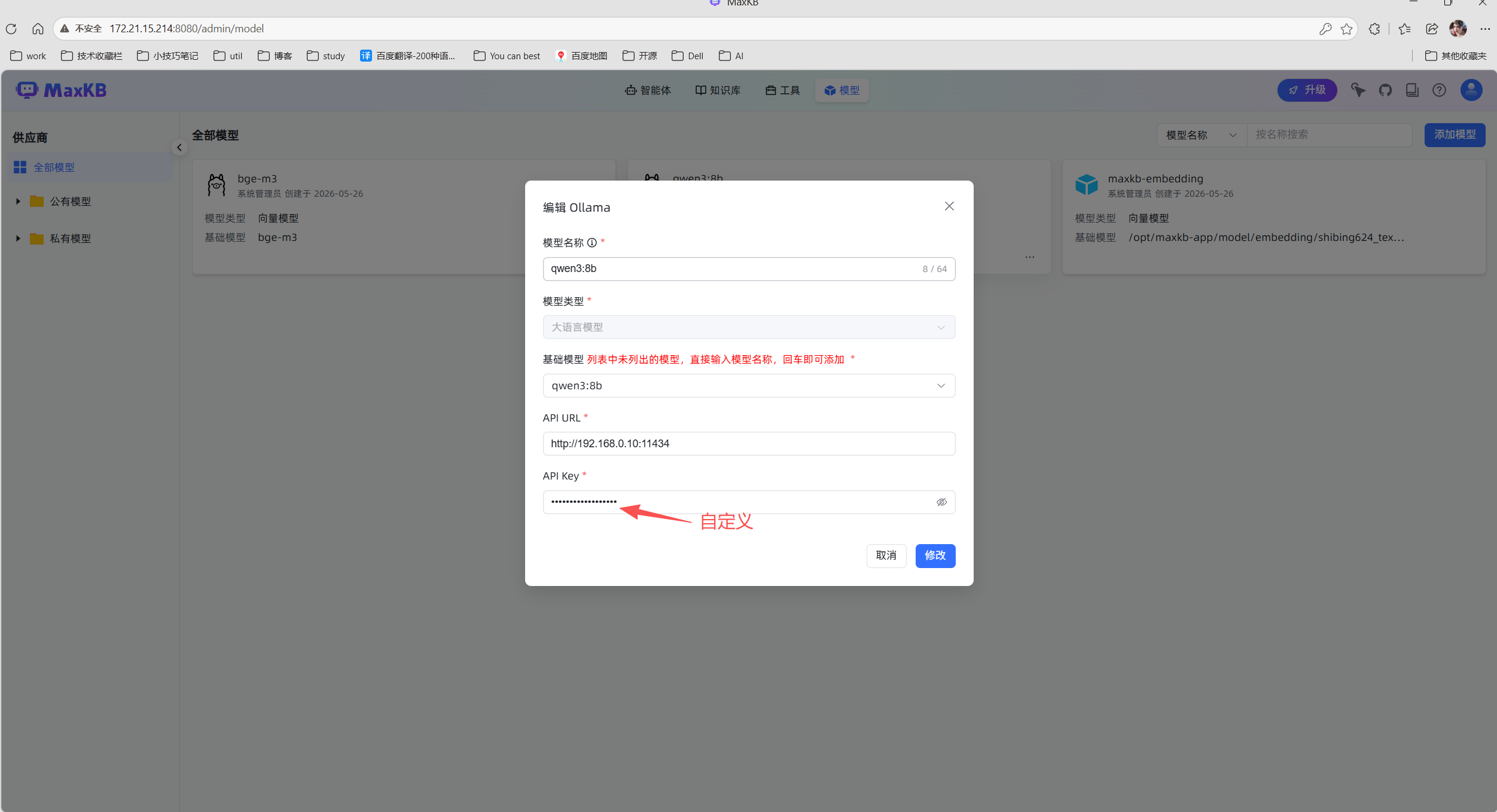Viewport: 1497px width, 812px height.
Task: Open the 博客 bookmarks folder
Action: point(275,56)
